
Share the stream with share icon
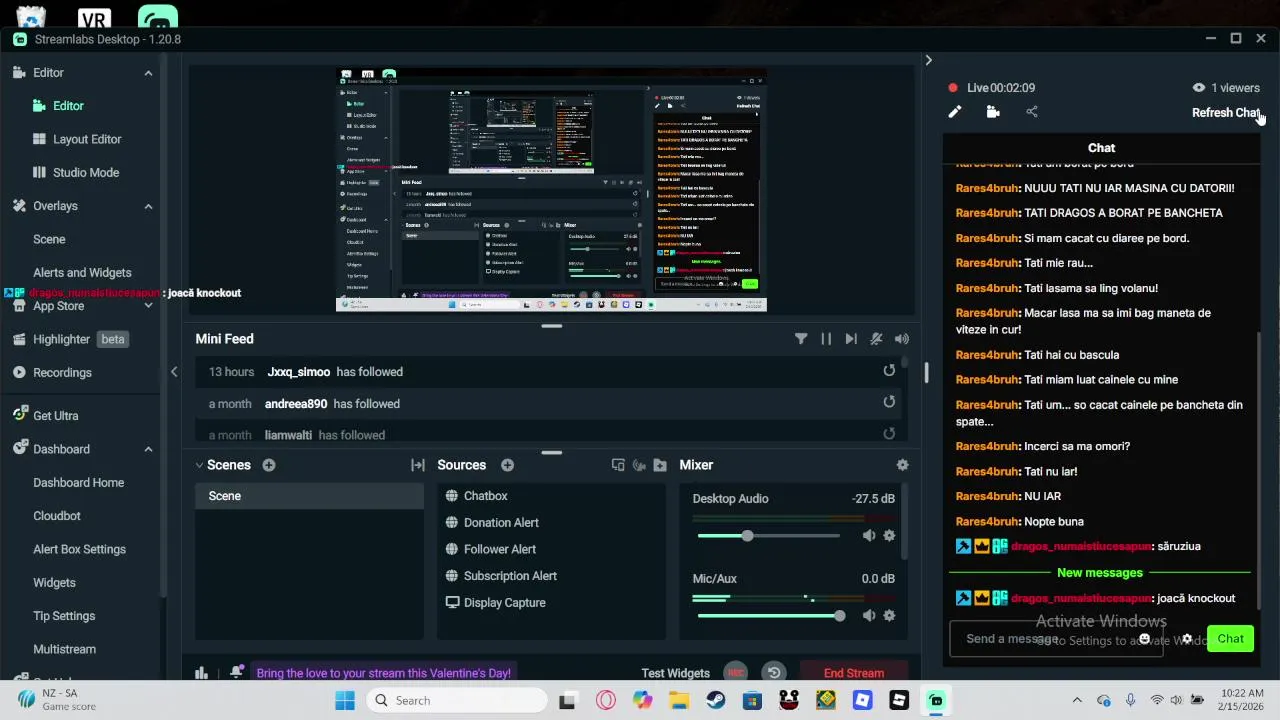point(1032,112)
